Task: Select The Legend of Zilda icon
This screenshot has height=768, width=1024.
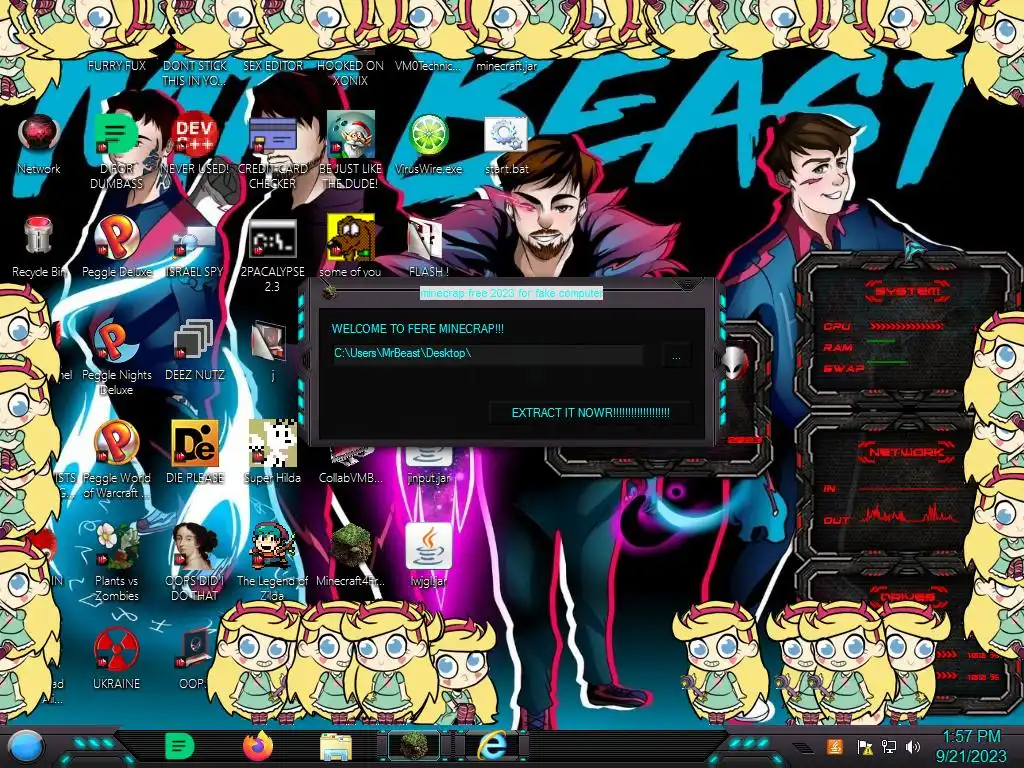Action: (x=272, y=546)
